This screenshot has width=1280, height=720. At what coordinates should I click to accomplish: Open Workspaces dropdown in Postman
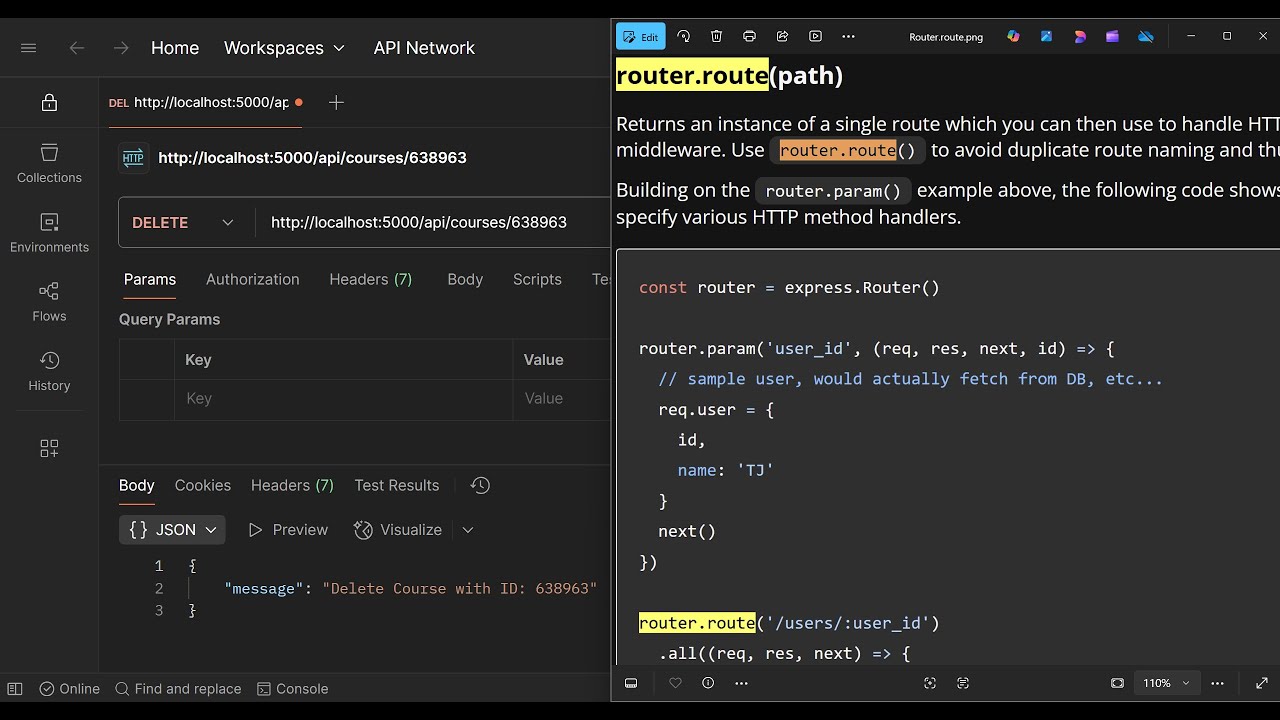tap(284, 48)
